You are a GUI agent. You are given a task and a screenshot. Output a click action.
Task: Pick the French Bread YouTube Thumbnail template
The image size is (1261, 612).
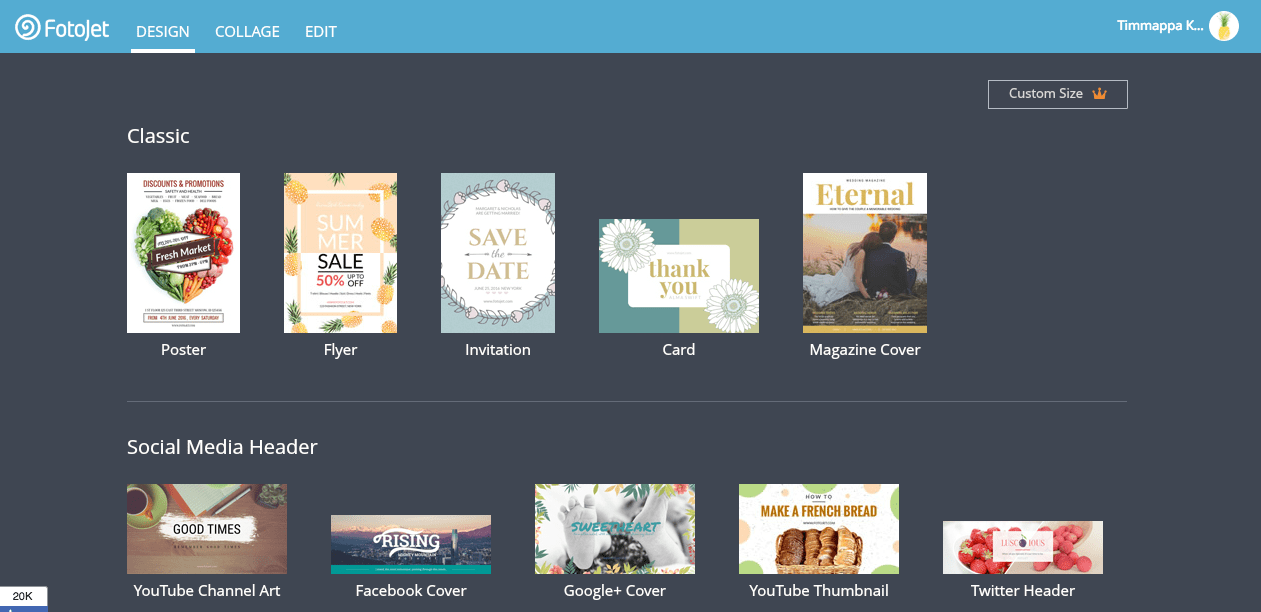pos(818,529)
